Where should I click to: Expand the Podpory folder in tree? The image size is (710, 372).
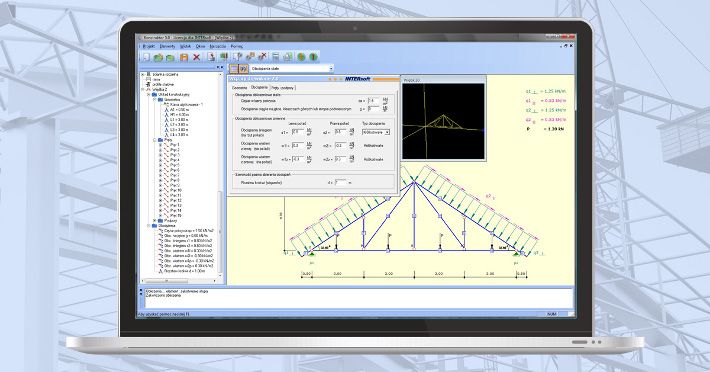pos(154,221)
